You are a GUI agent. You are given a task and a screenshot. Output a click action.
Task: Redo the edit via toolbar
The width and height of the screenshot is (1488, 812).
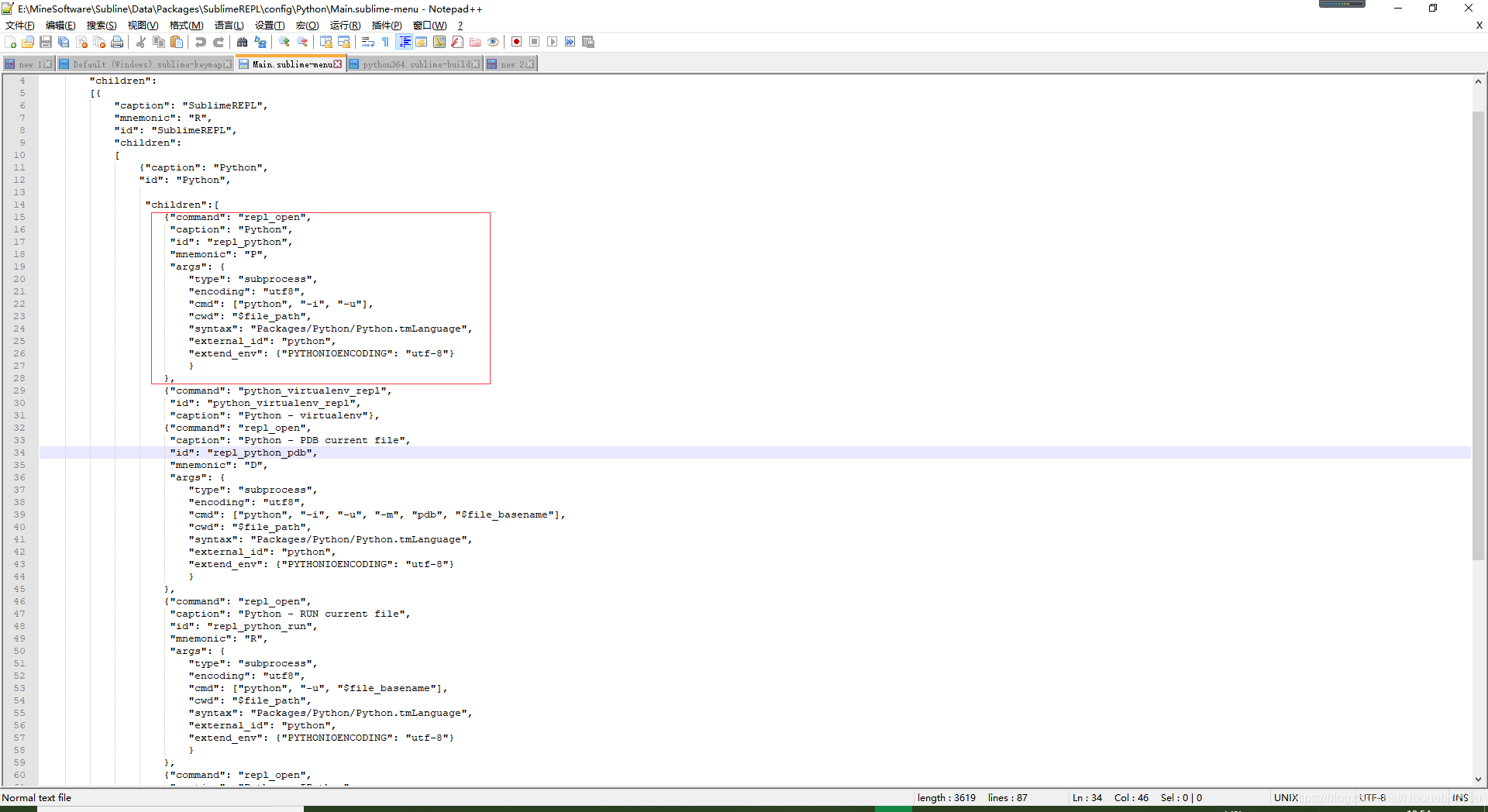coord(219,42)
